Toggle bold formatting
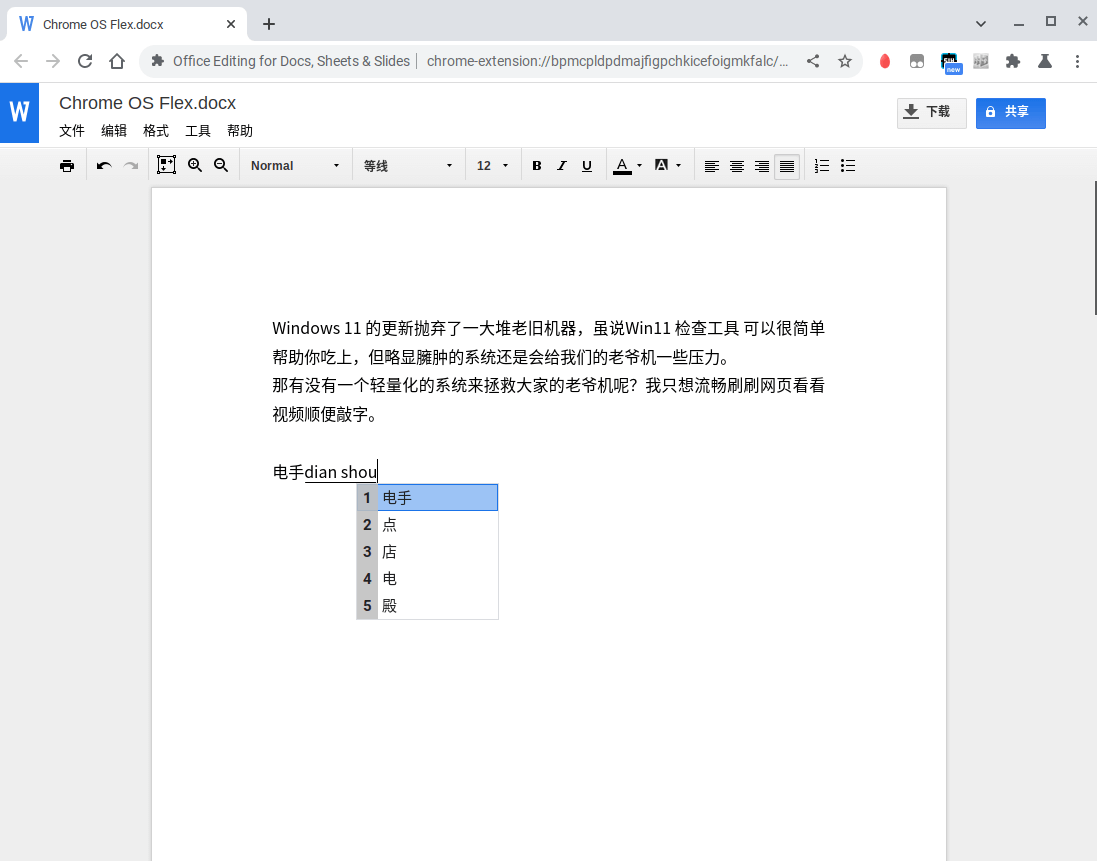Viewport: 1097px width, 861px height. tap(537, 165)
